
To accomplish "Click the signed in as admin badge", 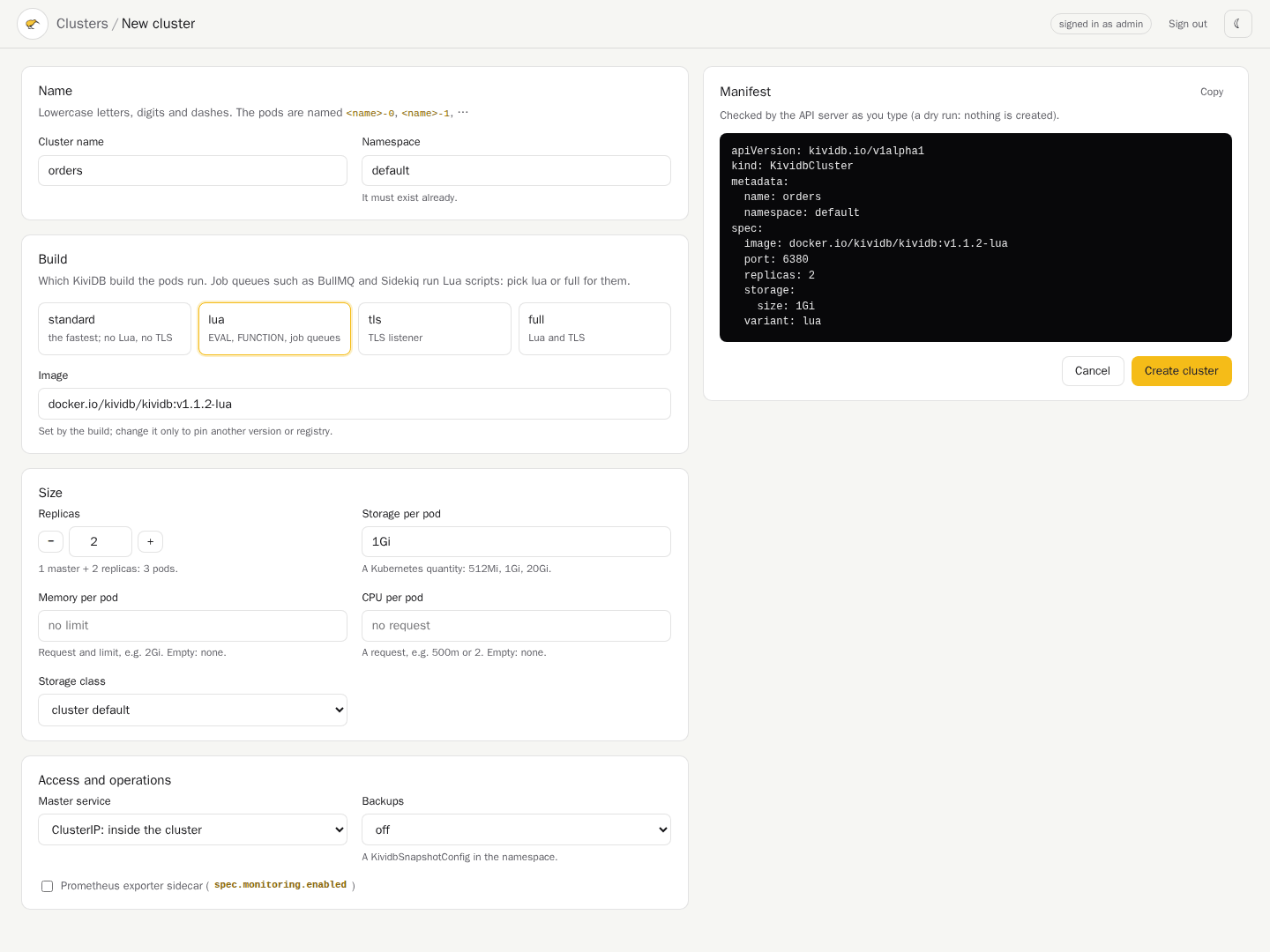I will pyautogui.click(x=1101, y=24).
